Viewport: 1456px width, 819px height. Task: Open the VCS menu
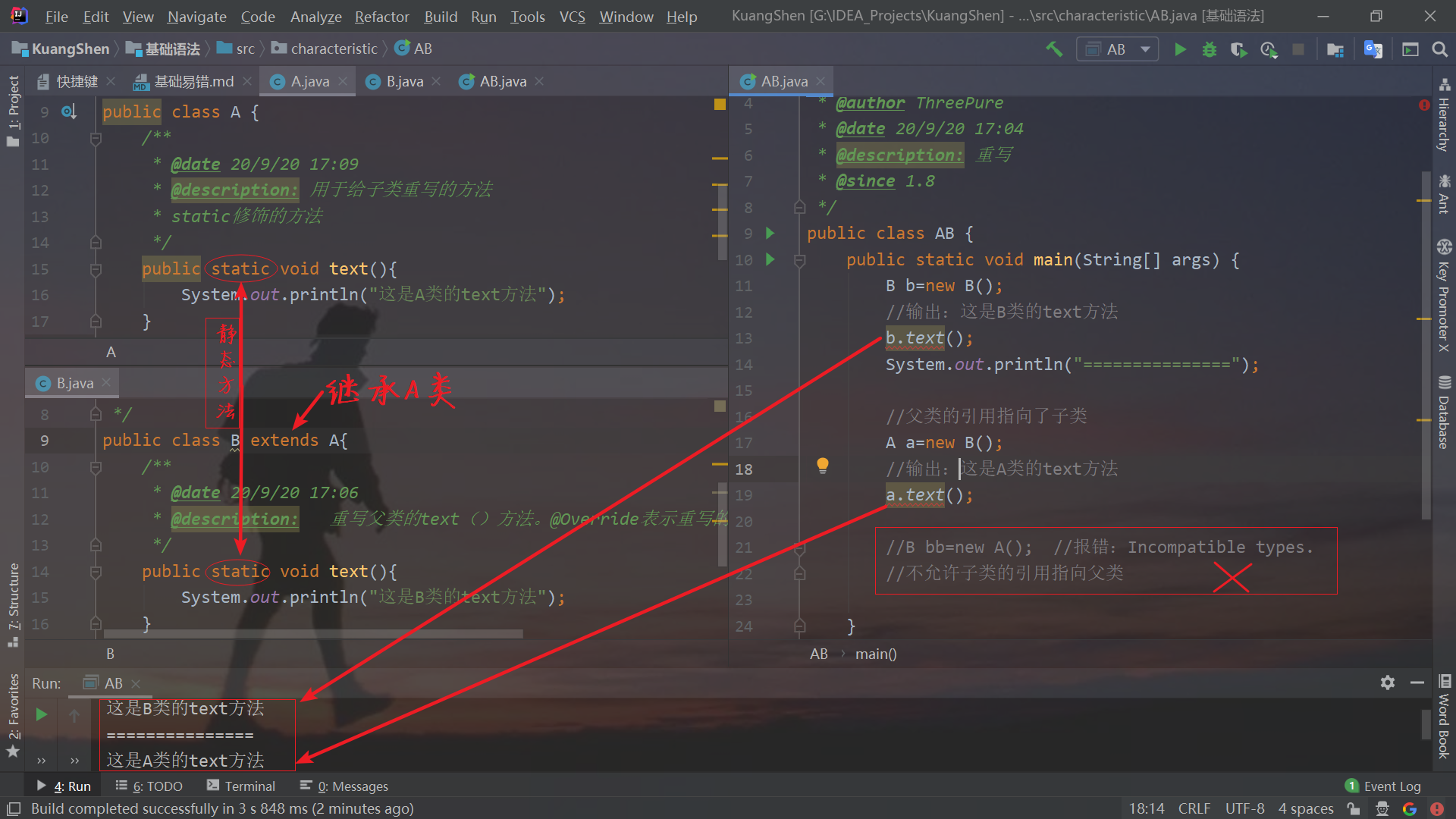coord(572,17)
